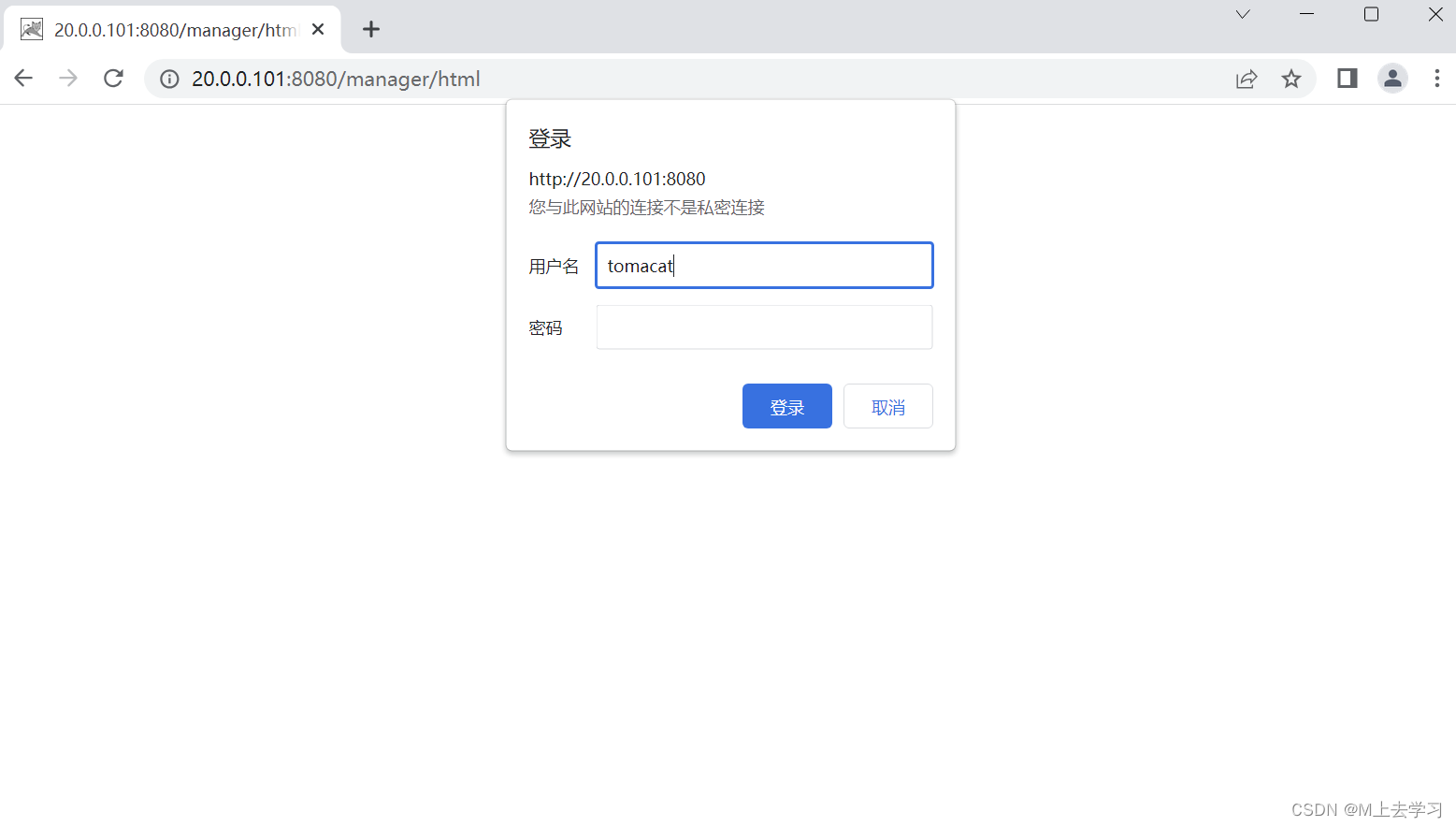Click the 您与此网站的连接不是私密连接 warning text

pos(646,208)
